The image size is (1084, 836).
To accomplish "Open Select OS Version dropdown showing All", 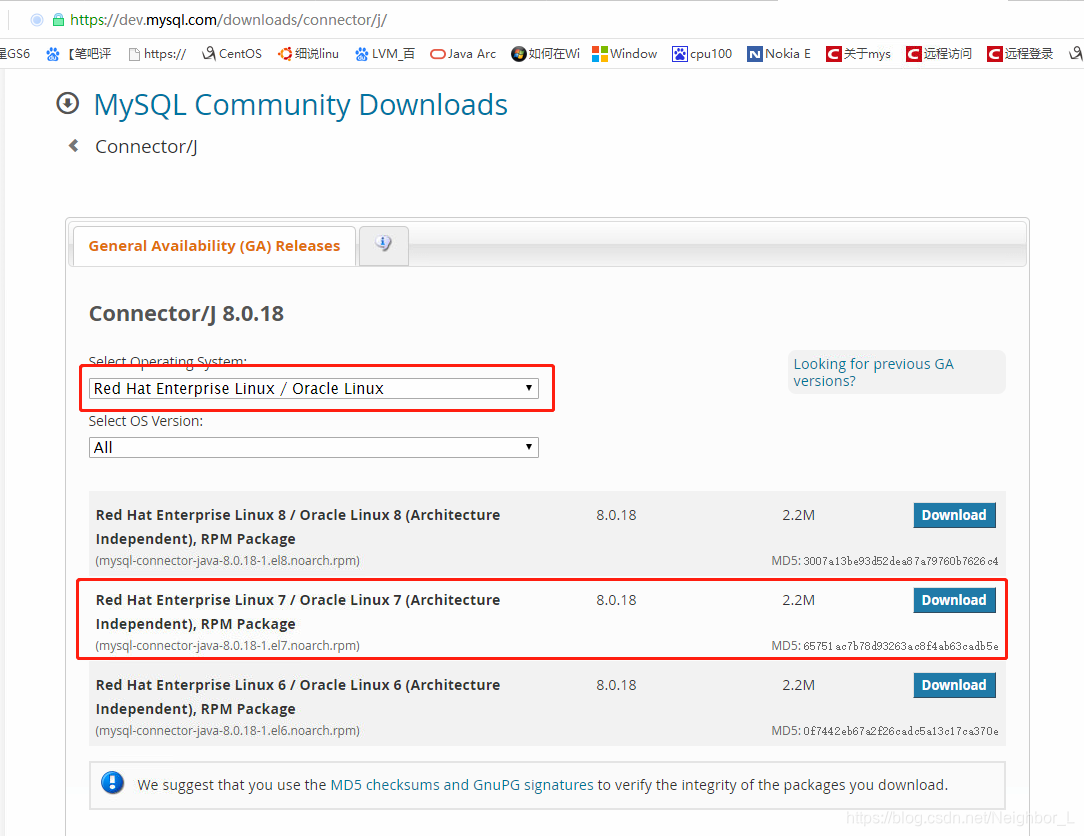I will click(x=314, y=447).
